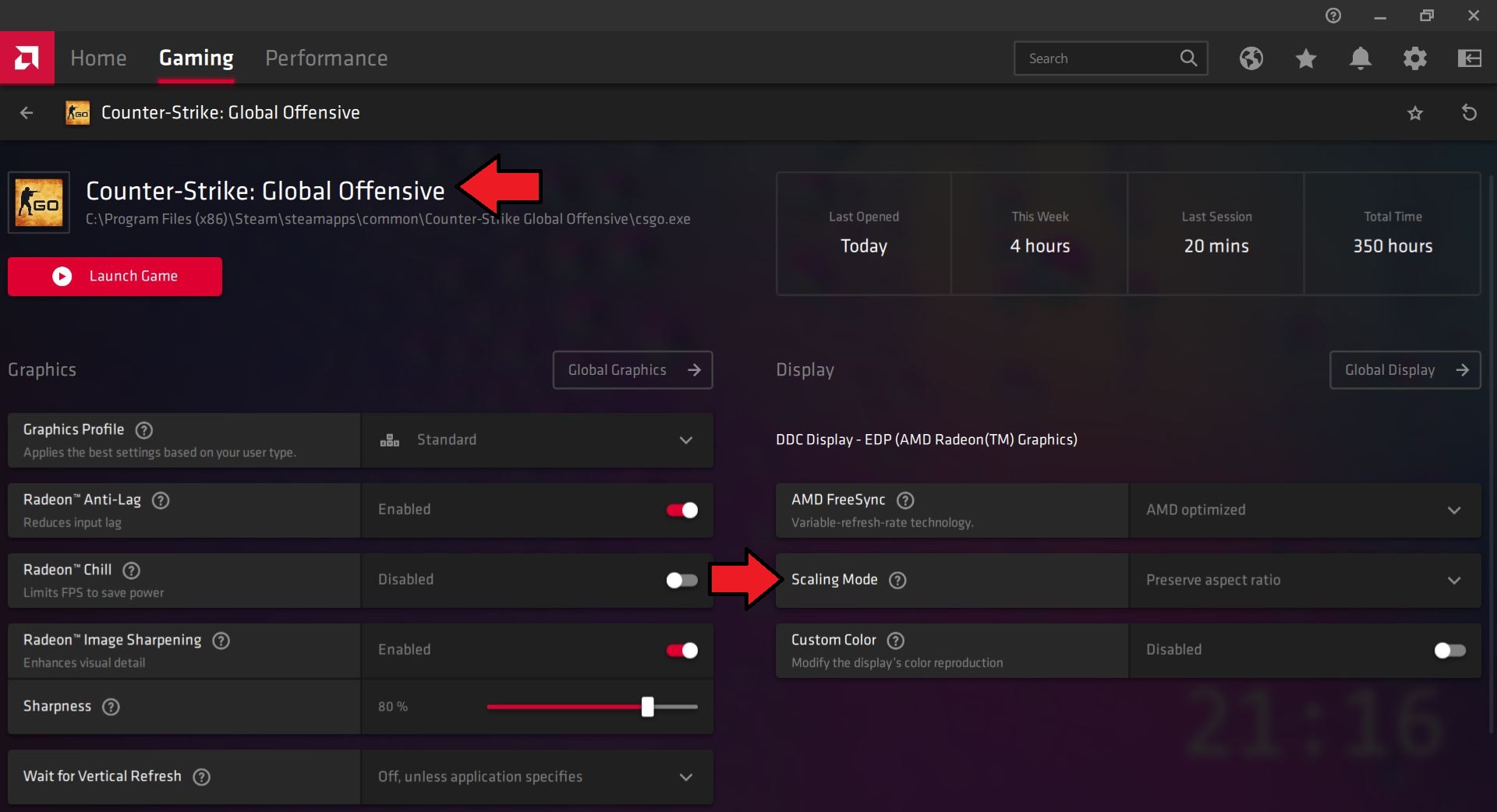
Task: Click the back arrow
Action: click(x=27, y=113)
